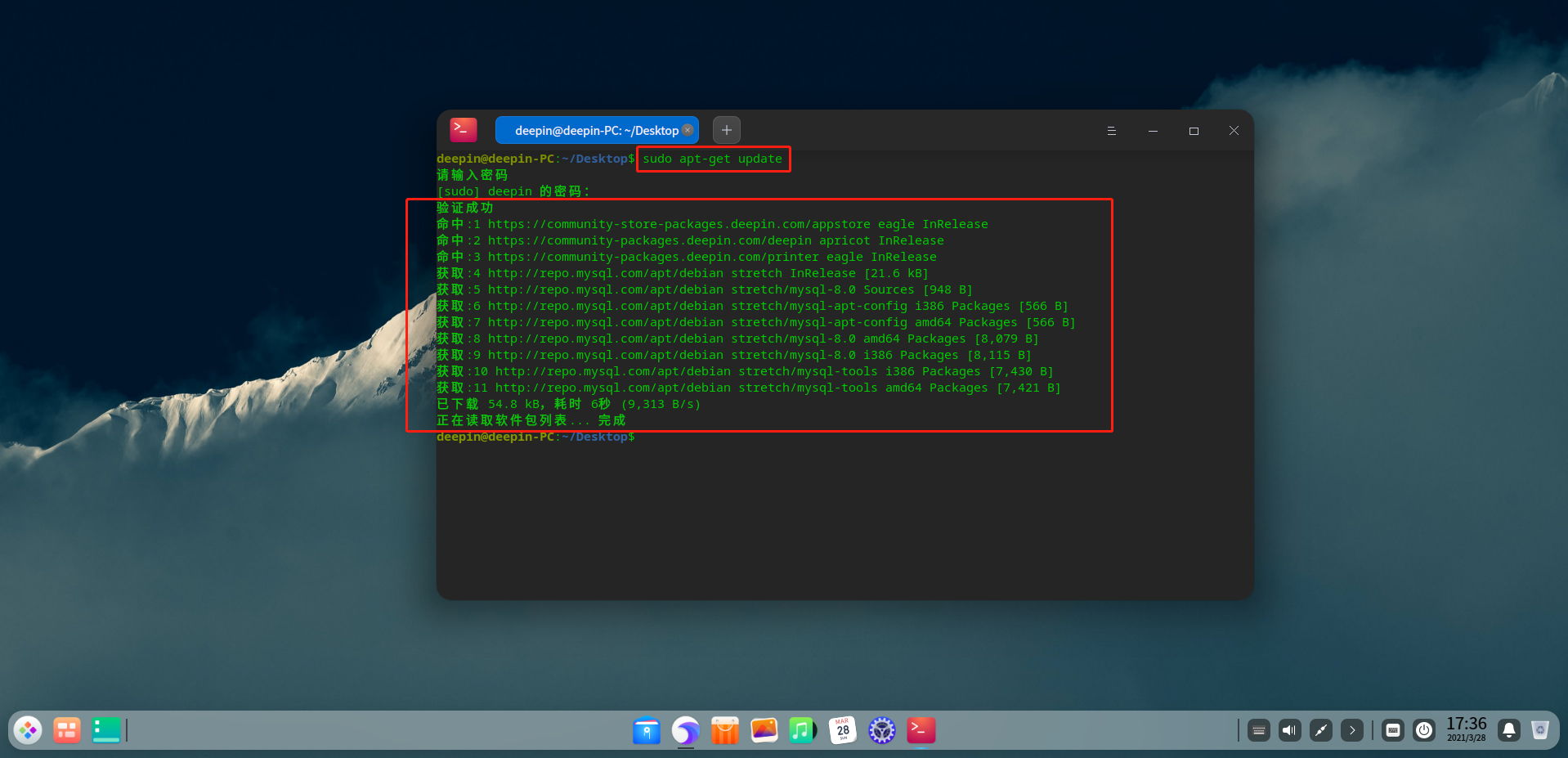Open the keyboard layout tray icon
The height and width of the screenshot is (758, 1568).
[1259, 730]
